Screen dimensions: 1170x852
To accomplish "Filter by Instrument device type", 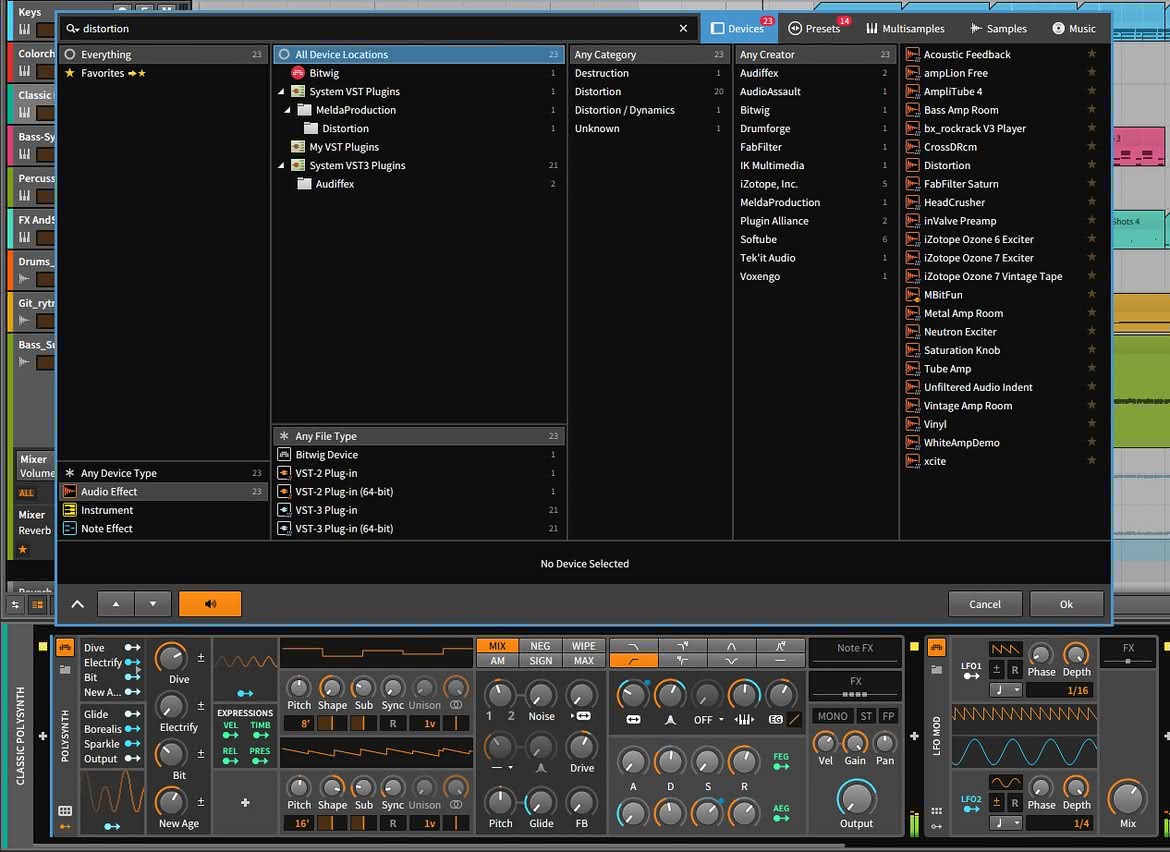I will (163, 510).
